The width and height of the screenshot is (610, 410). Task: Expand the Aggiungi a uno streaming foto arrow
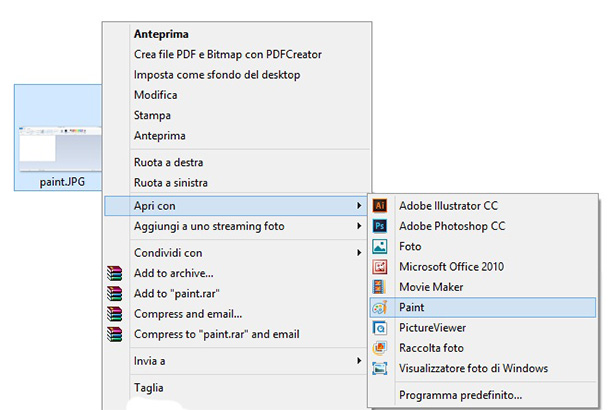[359, 226]
